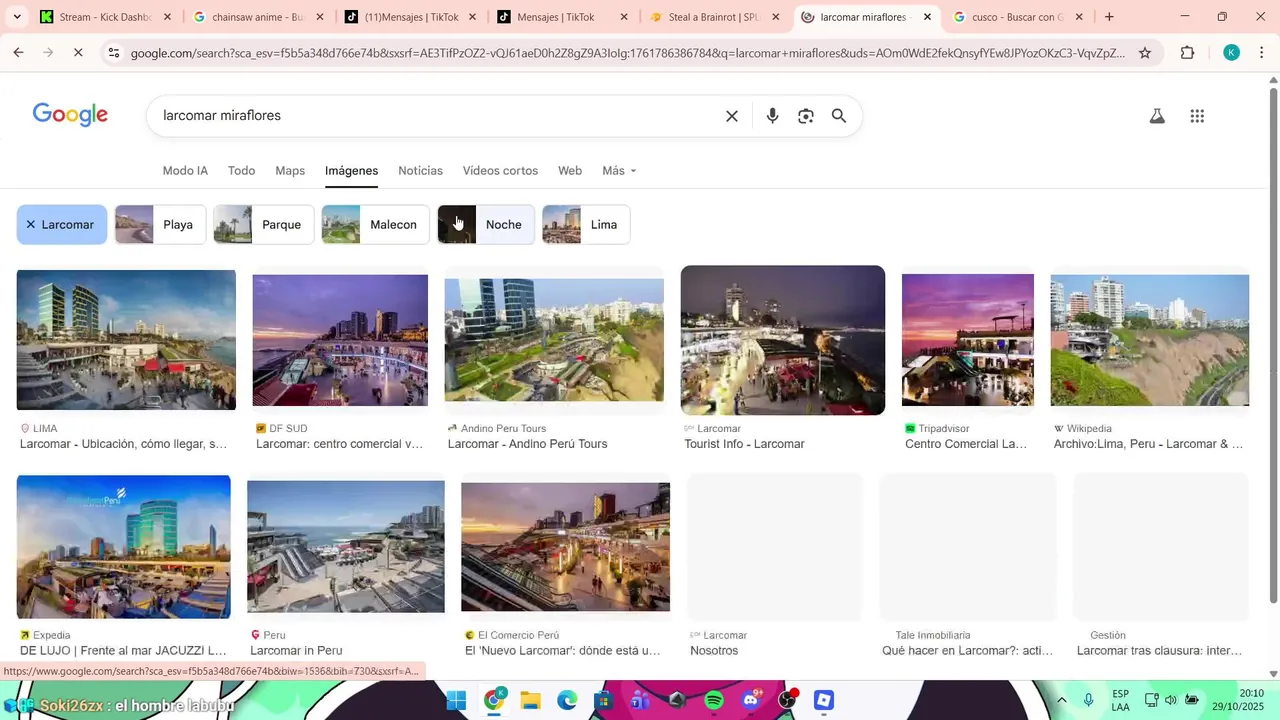Switch to Vídeos cortos tab
Screen dimensions: 1280x720
500,171
